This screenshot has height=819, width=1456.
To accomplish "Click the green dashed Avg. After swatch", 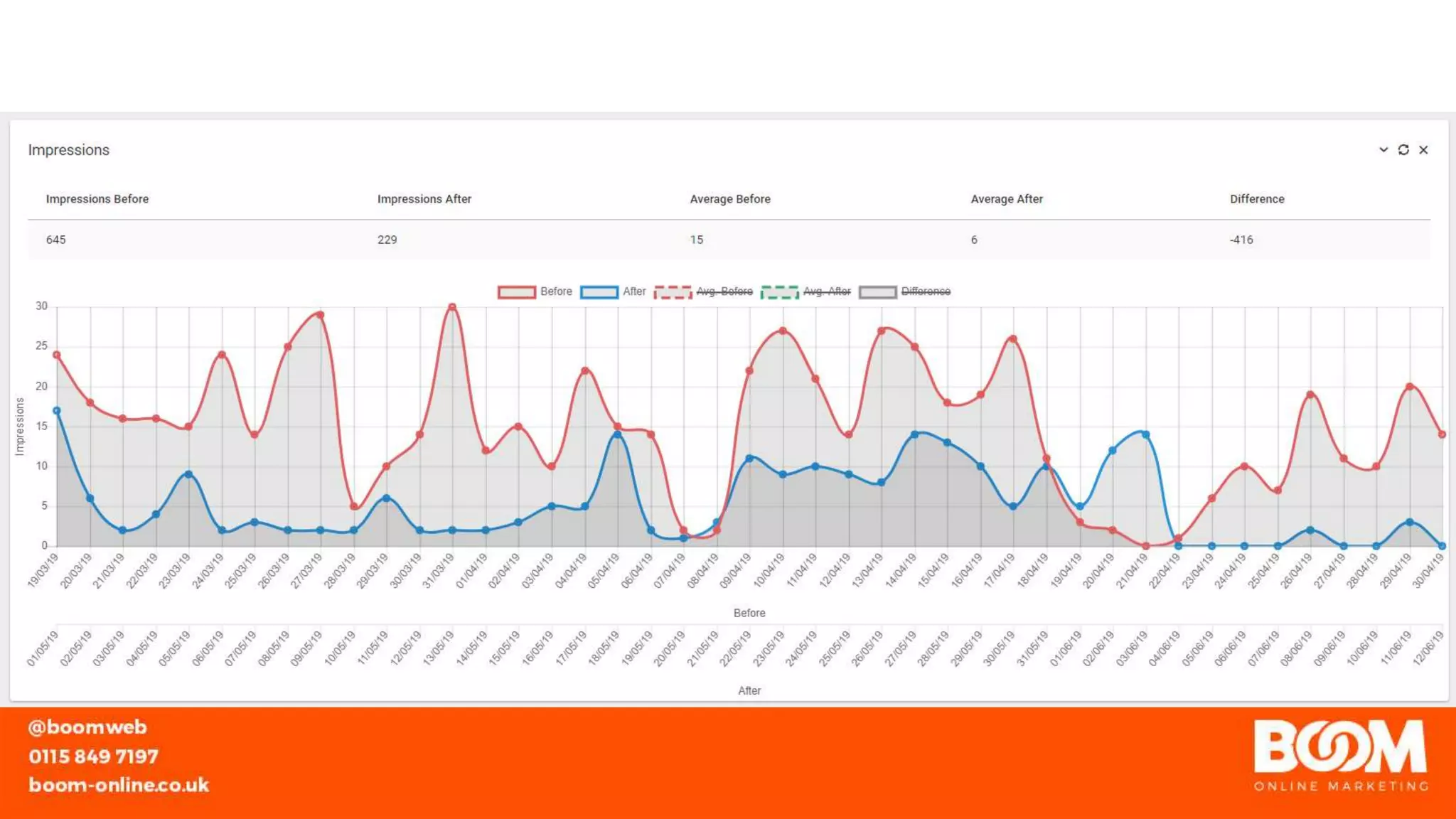I will click(779, 292).
